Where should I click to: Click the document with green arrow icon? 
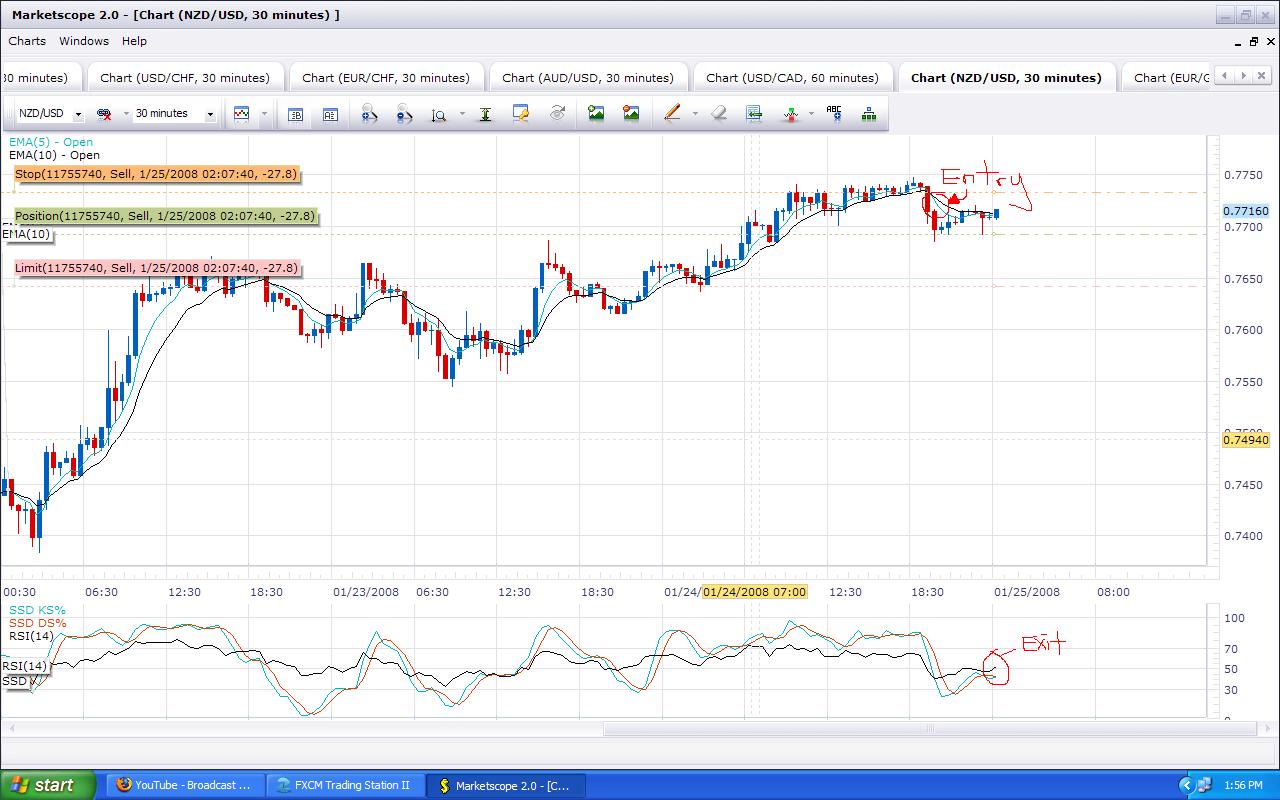click(755, 114)
